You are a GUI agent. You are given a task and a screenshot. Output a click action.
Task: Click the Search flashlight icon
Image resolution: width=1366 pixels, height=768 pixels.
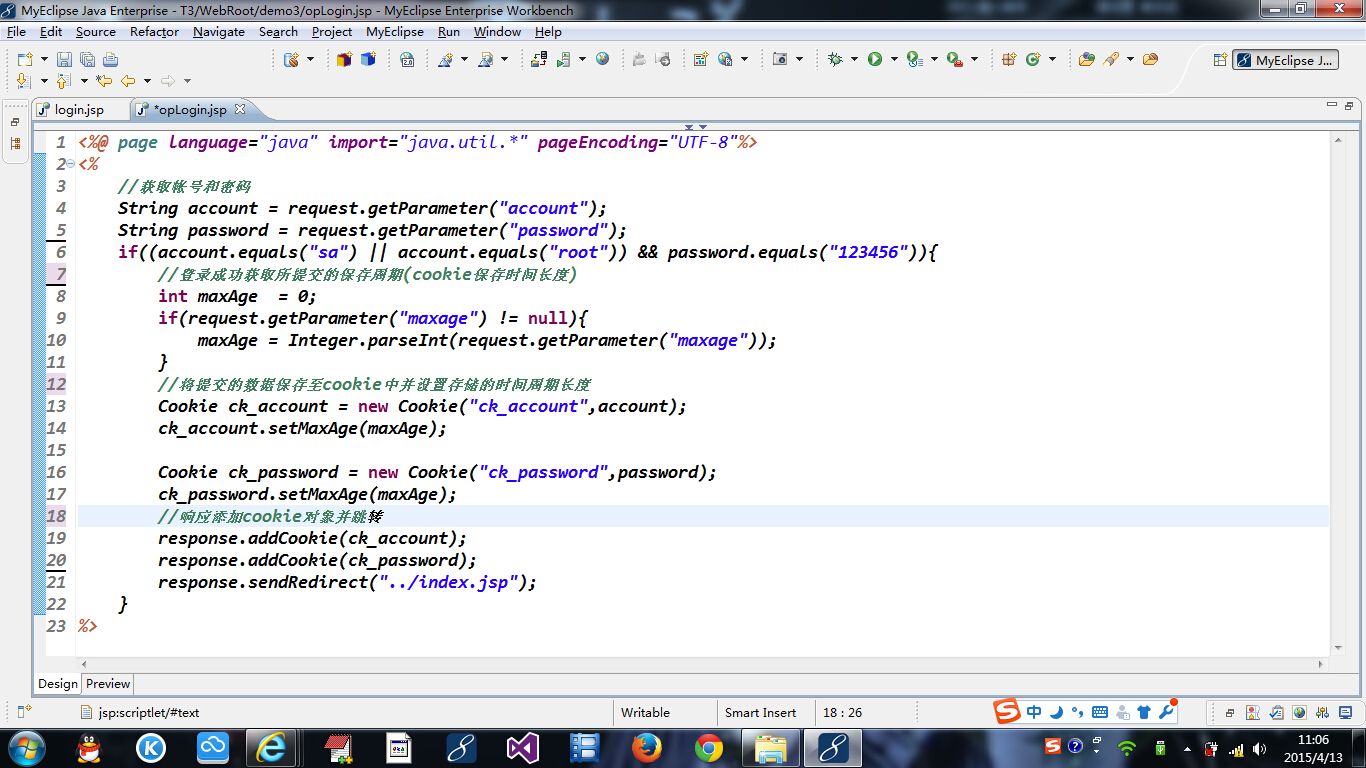tap(1111, 60)
